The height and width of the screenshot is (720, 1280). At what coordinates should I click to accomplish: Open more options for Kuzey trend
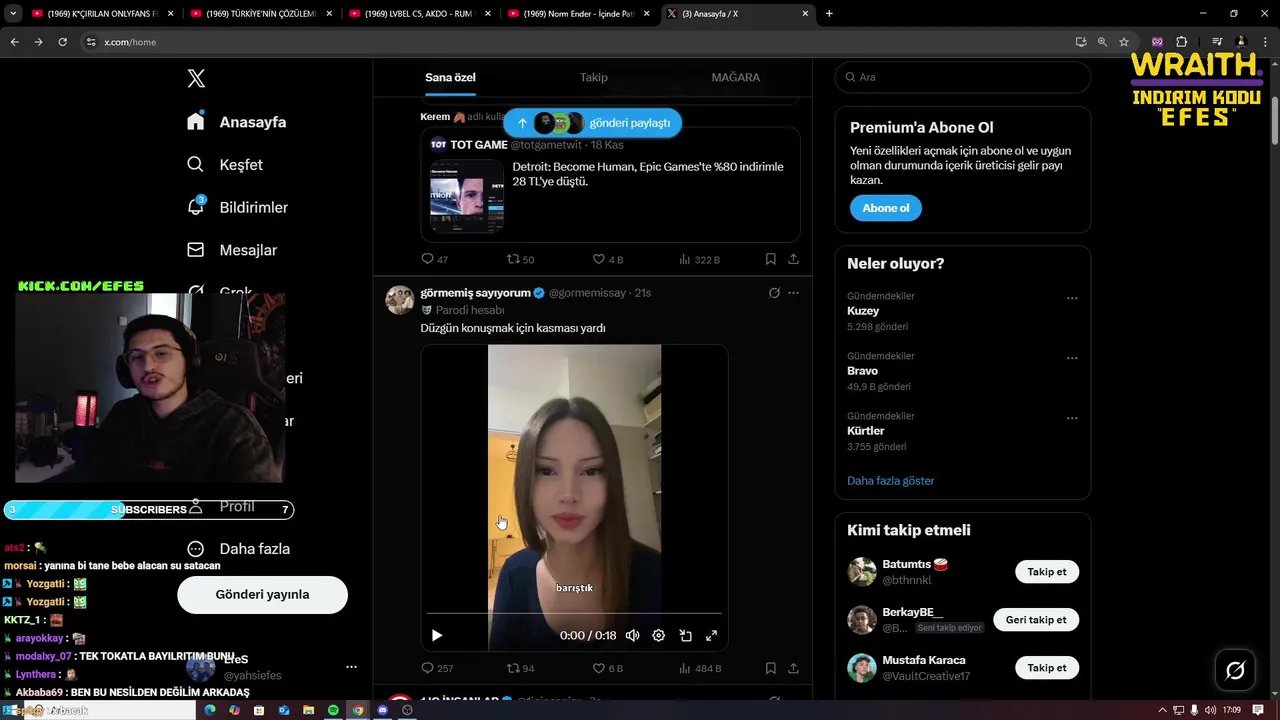[x=1072, y=298]
